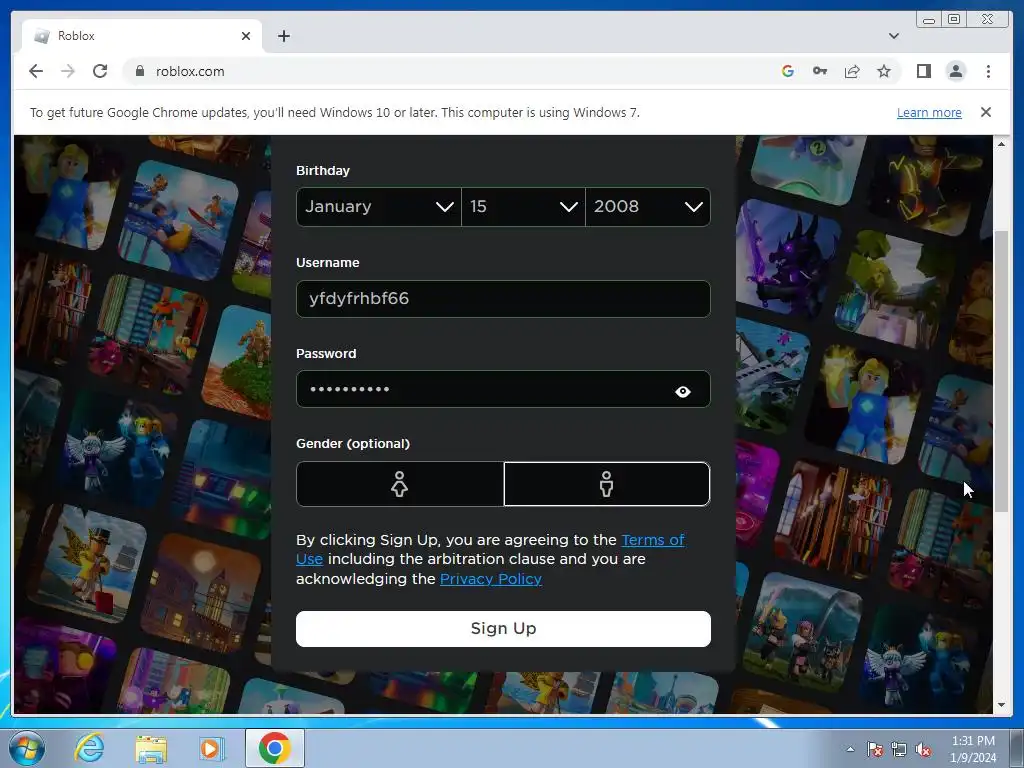View site information padlock icon
The image size is (1024, 768).
[x=139, y=71]
